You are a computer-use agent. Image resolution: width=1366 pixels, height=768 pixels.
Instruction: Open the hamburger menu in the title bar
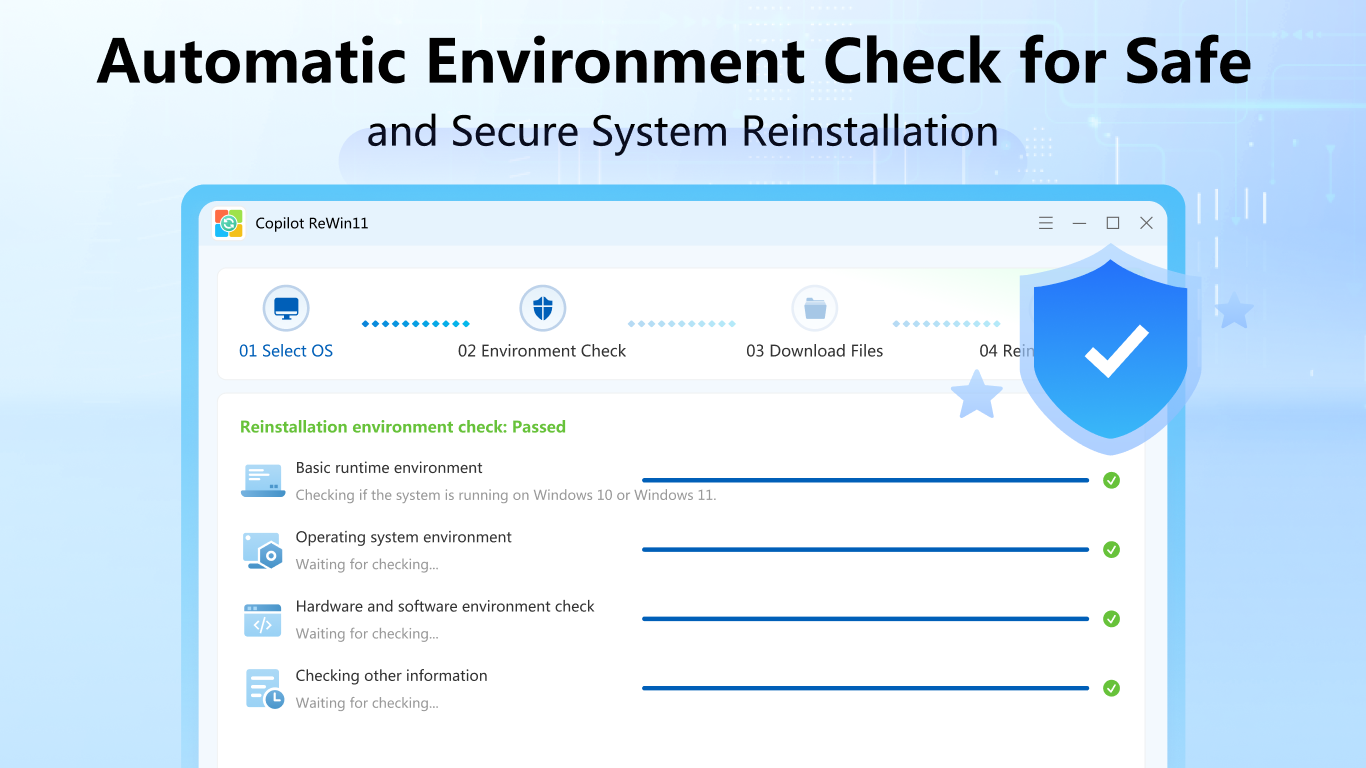pos(1046,222)
